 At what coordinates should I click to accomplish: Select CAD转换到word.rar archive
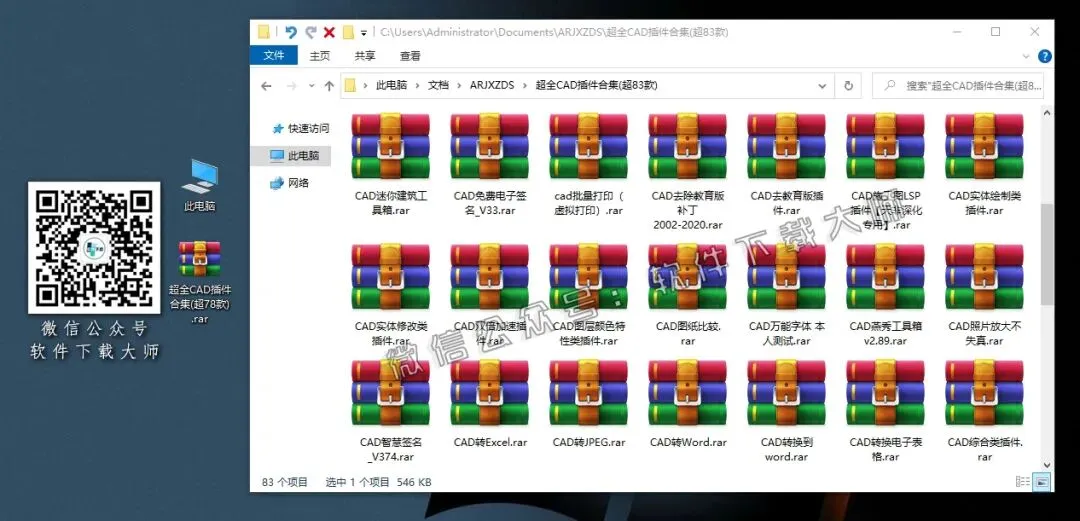[x=787, y=411]
